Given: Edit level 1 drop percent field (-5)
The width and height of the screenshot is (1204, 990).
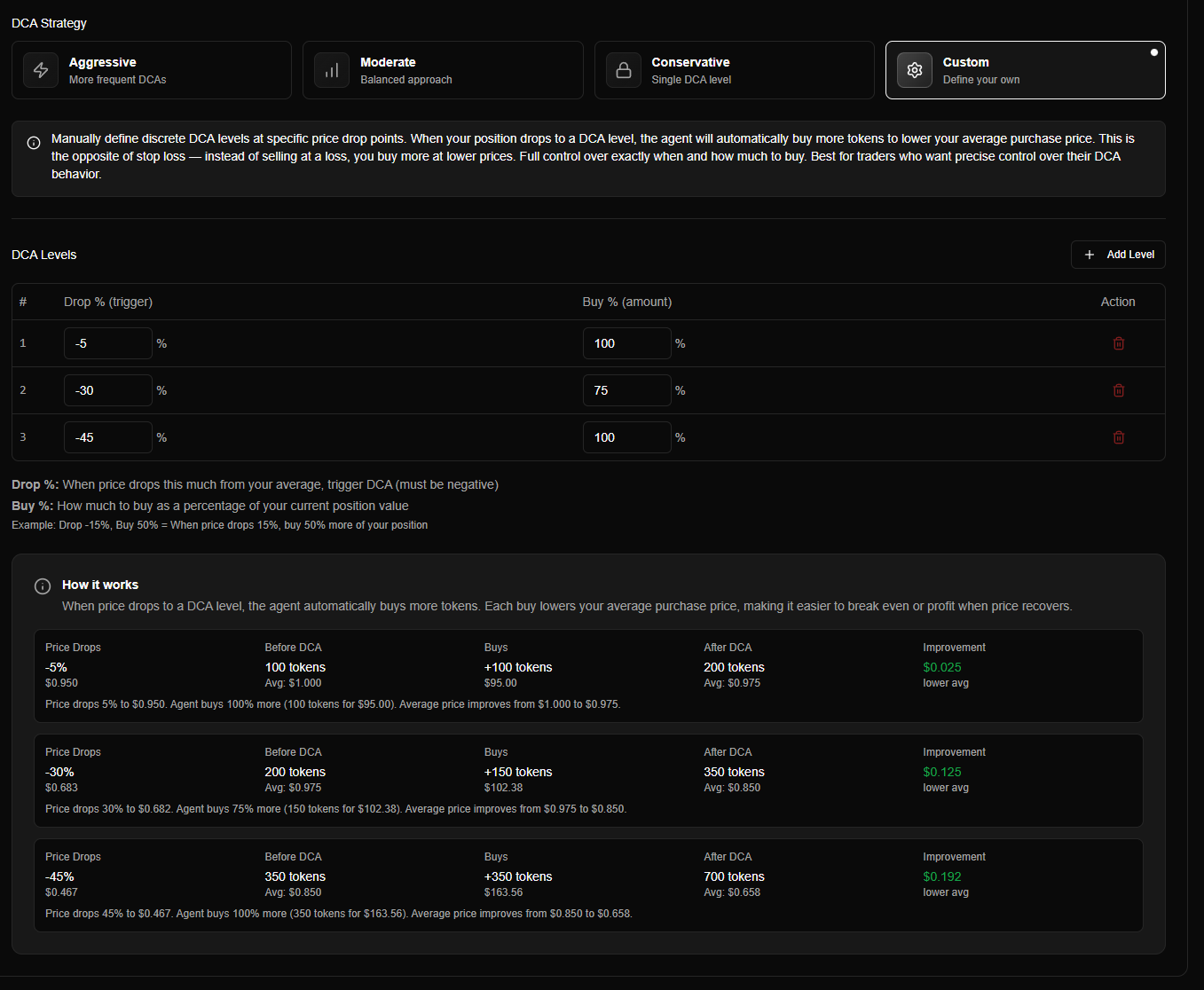Looking at the screenshot, I should (108, 343).
